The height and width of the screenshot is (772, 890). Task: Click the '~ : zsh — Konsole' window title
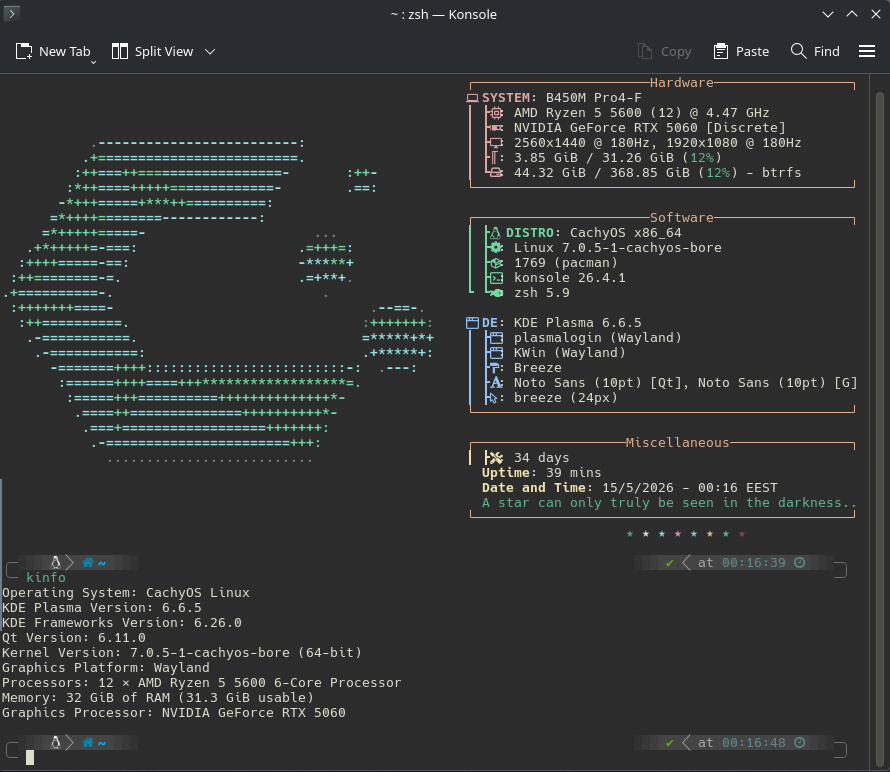[x=444, y=14]
